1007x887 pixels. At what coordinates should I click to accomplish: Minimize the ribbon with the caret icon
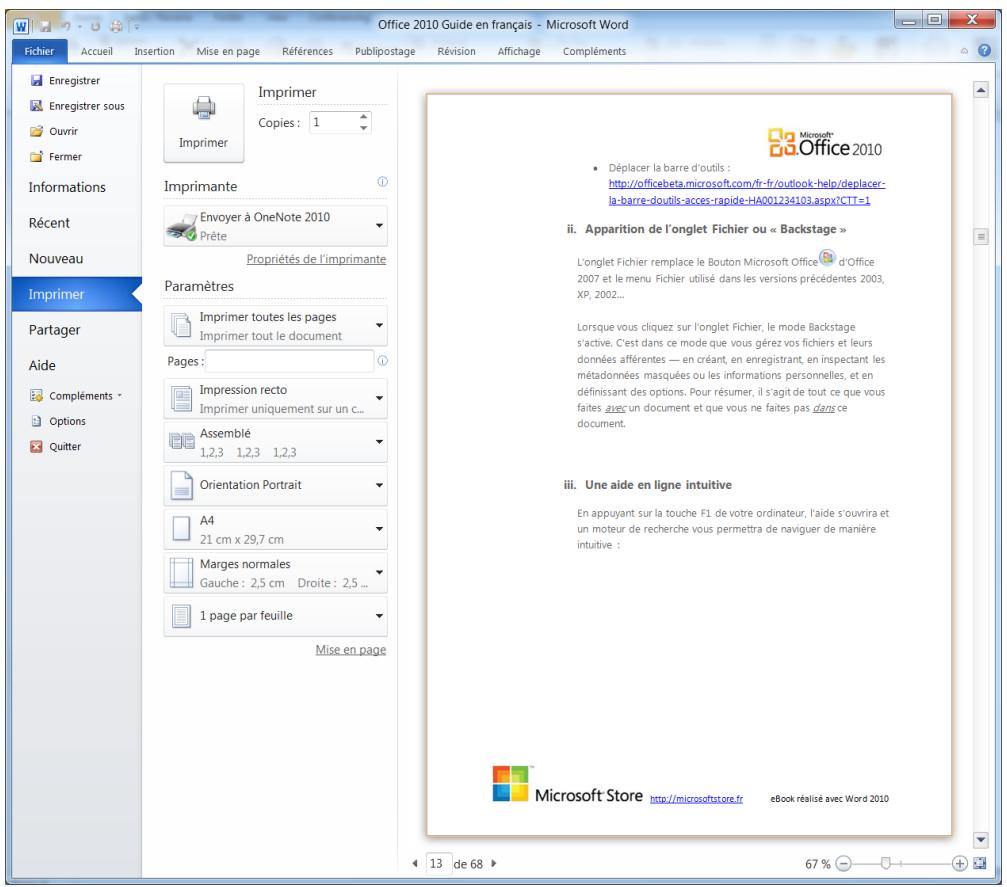tap(964, 51)
